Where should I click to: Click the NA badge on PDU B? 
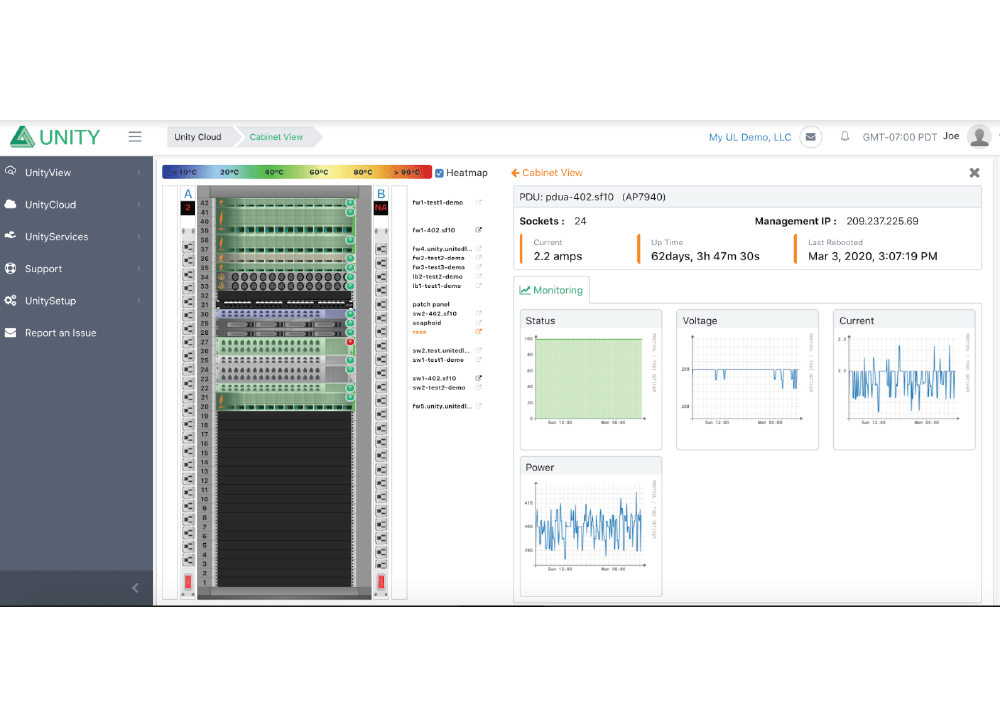pos(381,207)
